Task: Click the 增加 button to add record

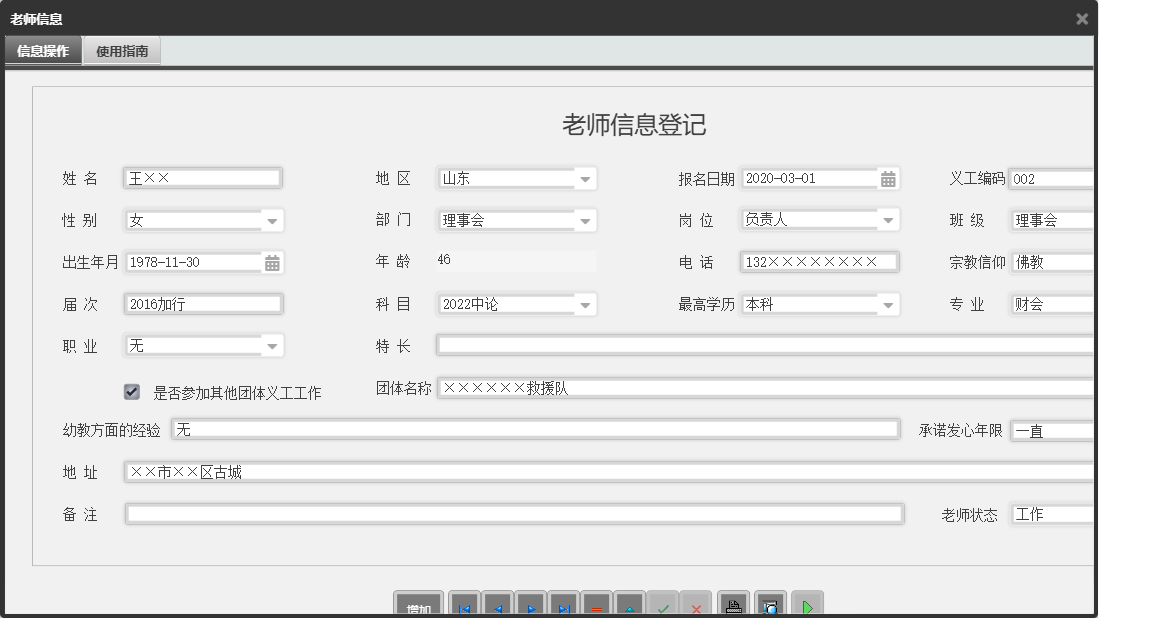Action: pos(418,605)
